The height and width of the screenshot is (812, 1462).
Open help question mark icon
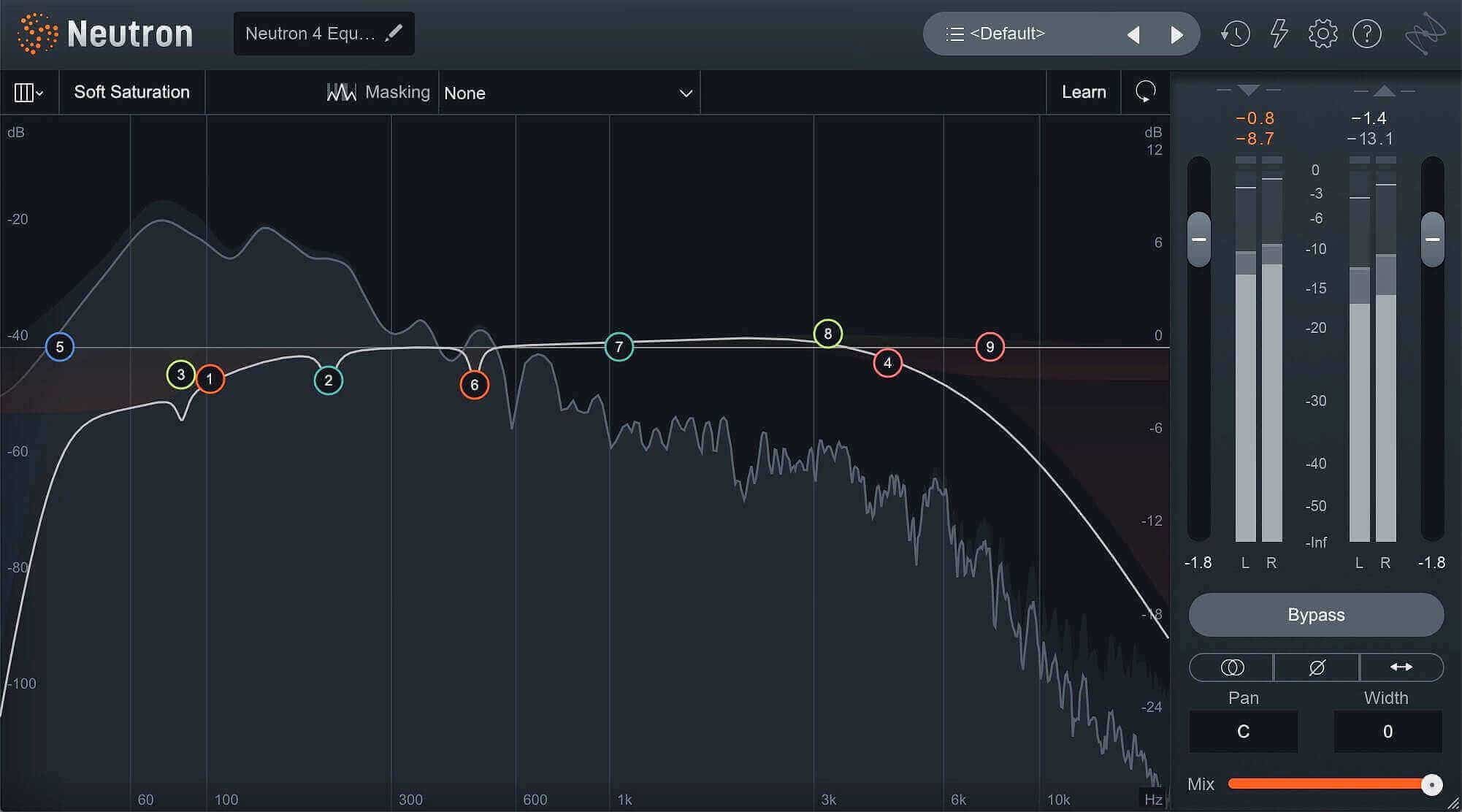1366,34
